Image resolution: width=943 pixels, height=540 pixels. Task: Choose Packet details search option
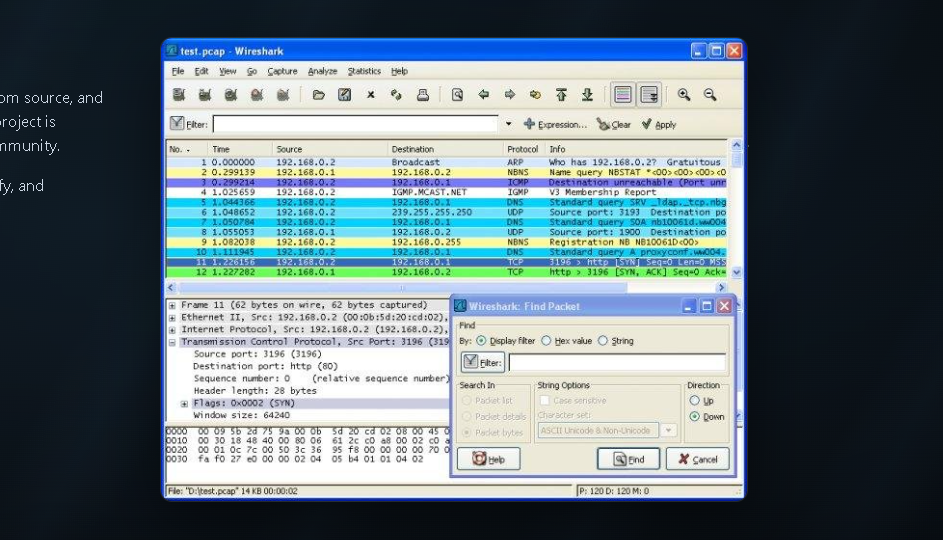466,416
